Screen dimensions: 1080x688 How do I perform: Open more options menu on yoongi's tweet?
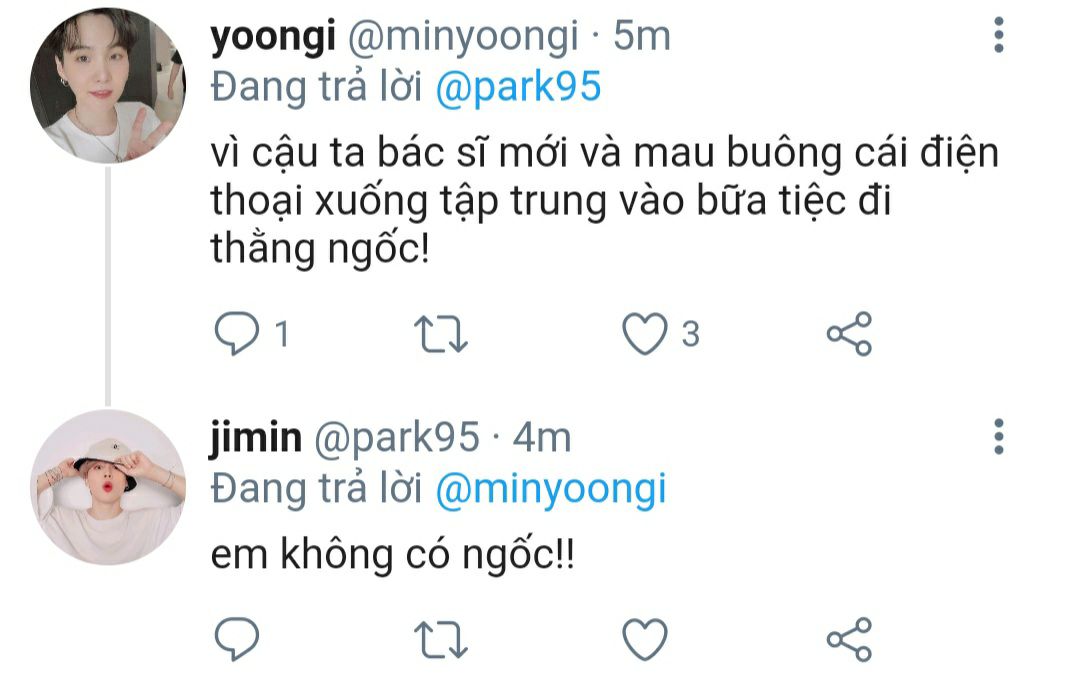[x=999, y=35]
